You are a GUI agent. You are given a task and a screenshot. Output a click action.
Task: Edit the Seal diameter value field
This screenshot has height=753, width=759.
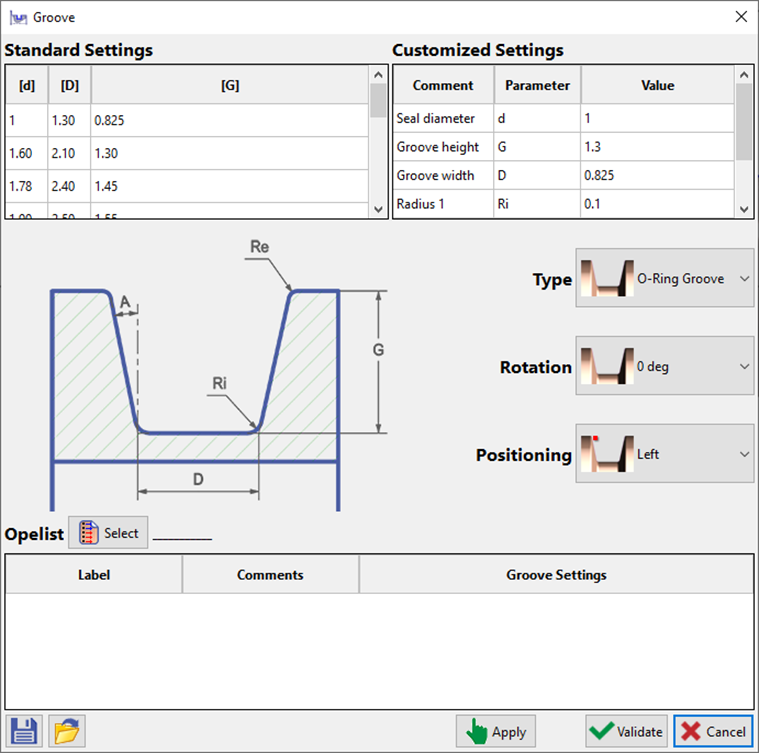click(x=656, y=118)
